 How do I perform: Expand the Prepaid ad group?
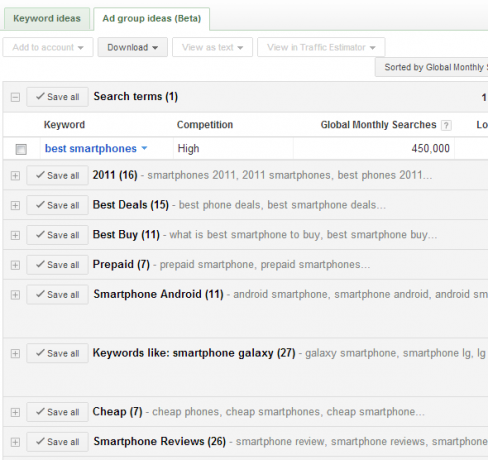[x=15, y=265]
